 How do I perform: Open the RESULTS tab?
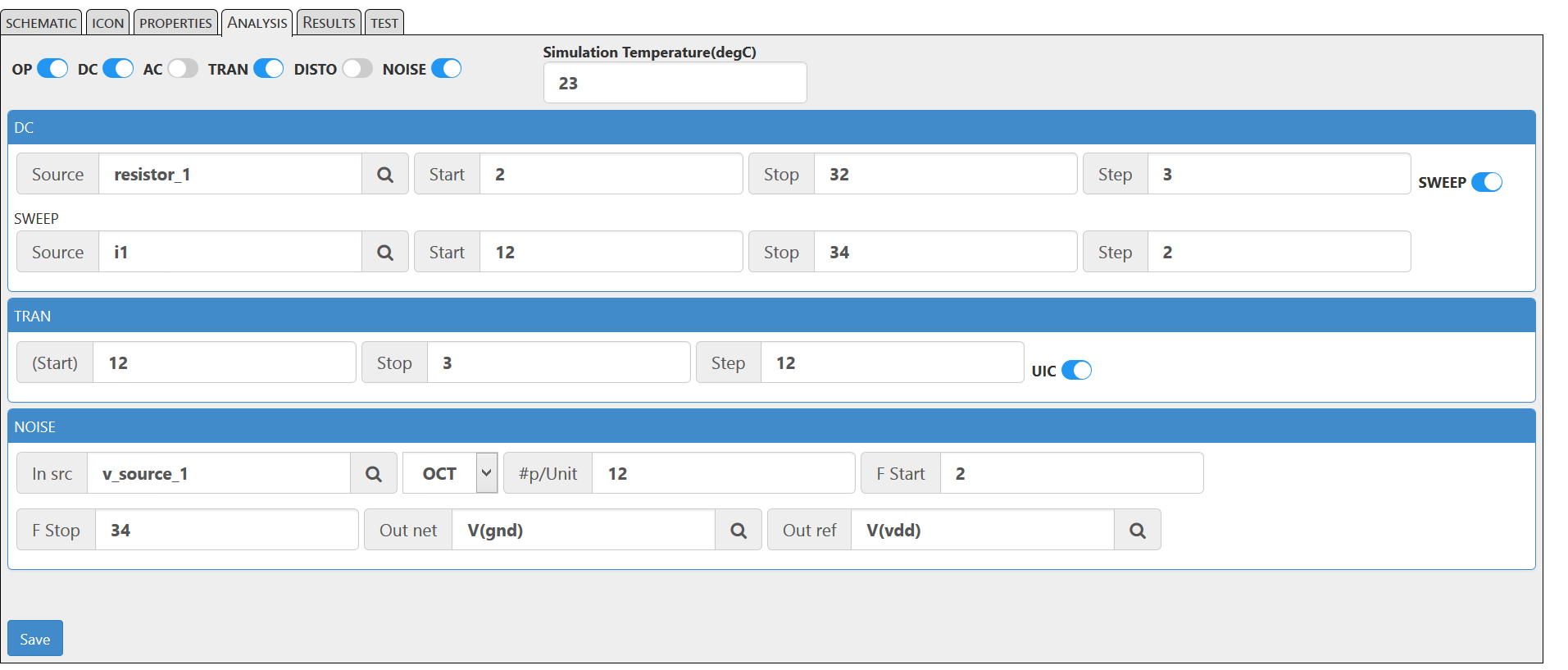click(x=328, y=22)
